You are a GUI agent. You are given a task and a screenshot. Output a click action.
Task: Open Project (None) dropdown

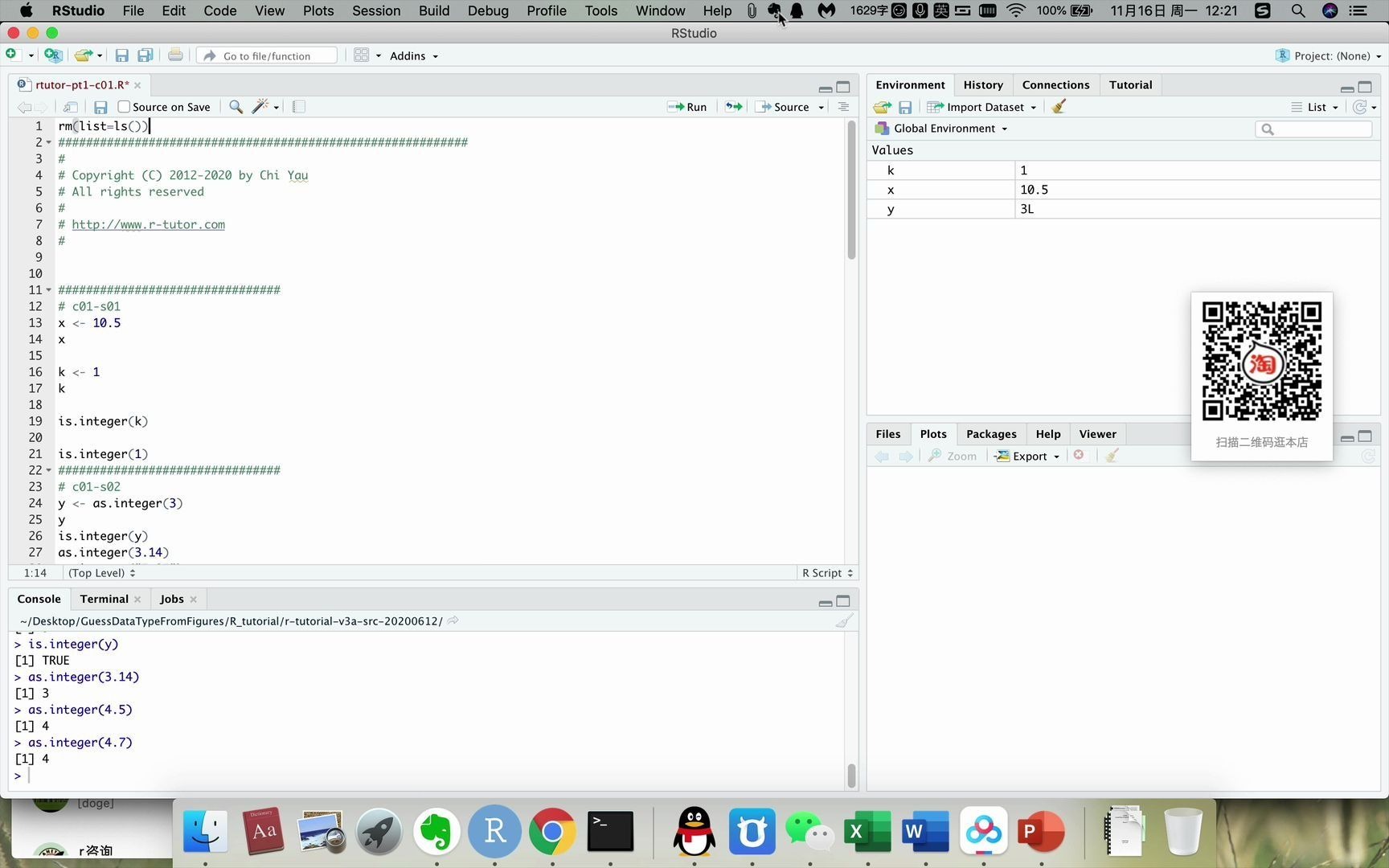pos(1328,55)
